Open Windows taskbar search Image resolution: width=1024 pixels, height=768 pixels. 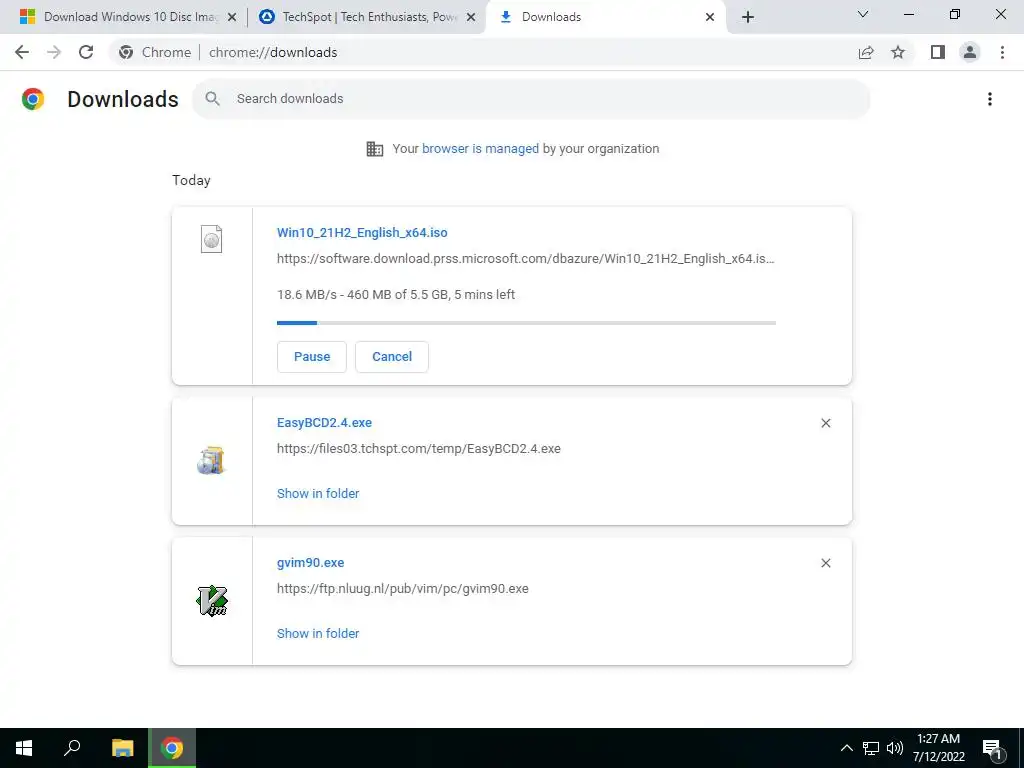tap(72, 748)
